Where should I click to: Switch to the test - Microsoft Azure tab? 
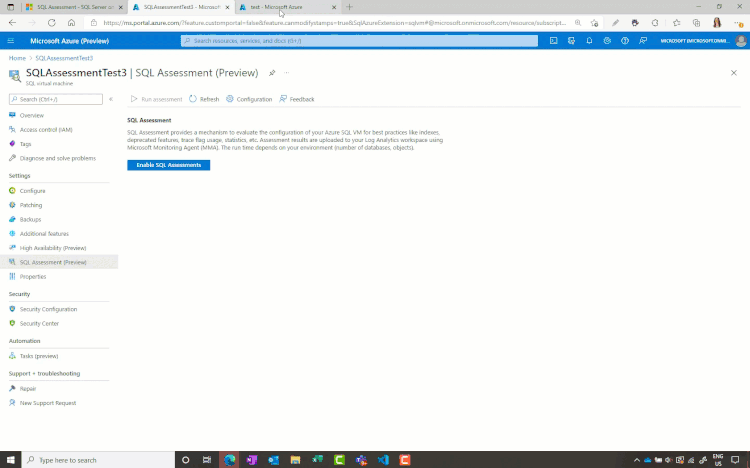[282, 7]
